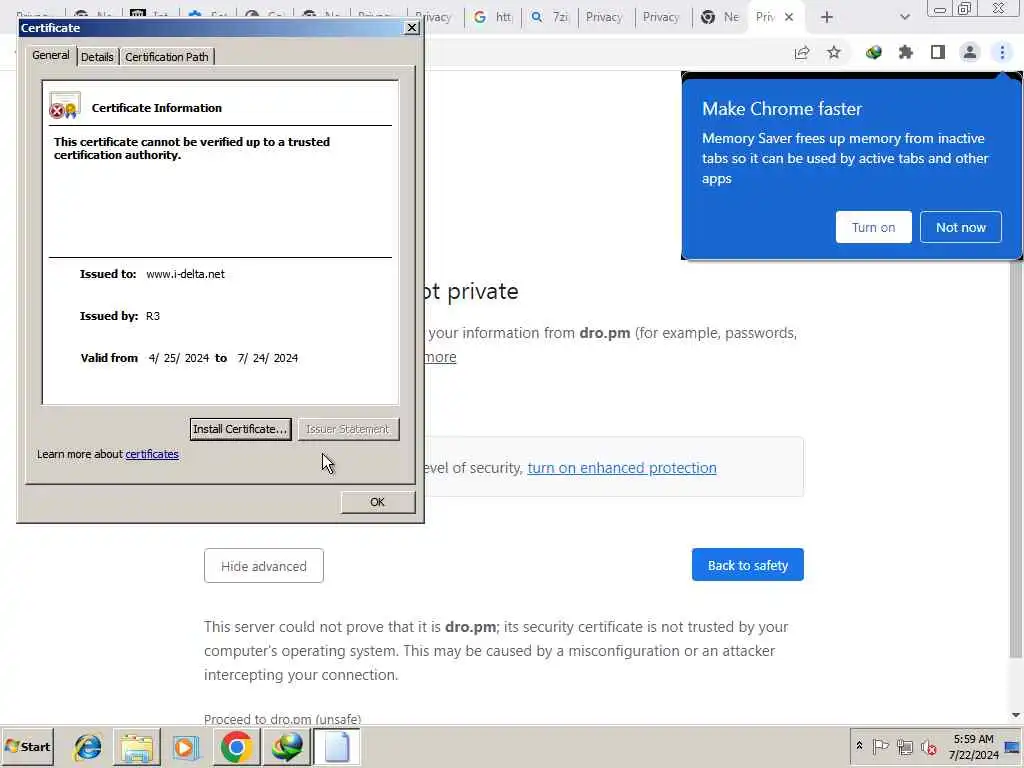Image resolution: width=1024 pixels, height=768 pixels.
Task: Open the Certification Path tab
Action: point(167,57)
